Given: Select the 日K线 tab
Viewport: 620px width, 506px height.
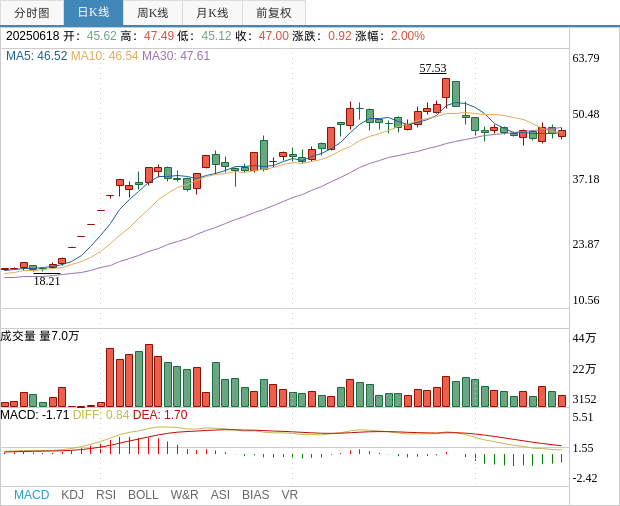Looking at the screenshot, I should [x=93, y=13].
